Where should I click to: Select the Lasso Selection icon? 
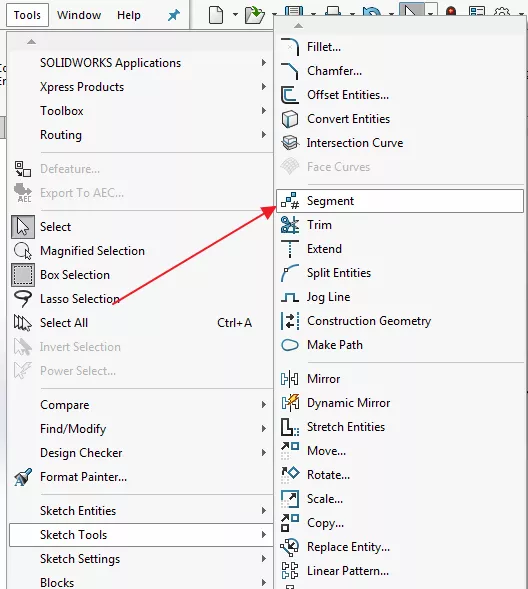pyautogui.click(x=23, y=299)
